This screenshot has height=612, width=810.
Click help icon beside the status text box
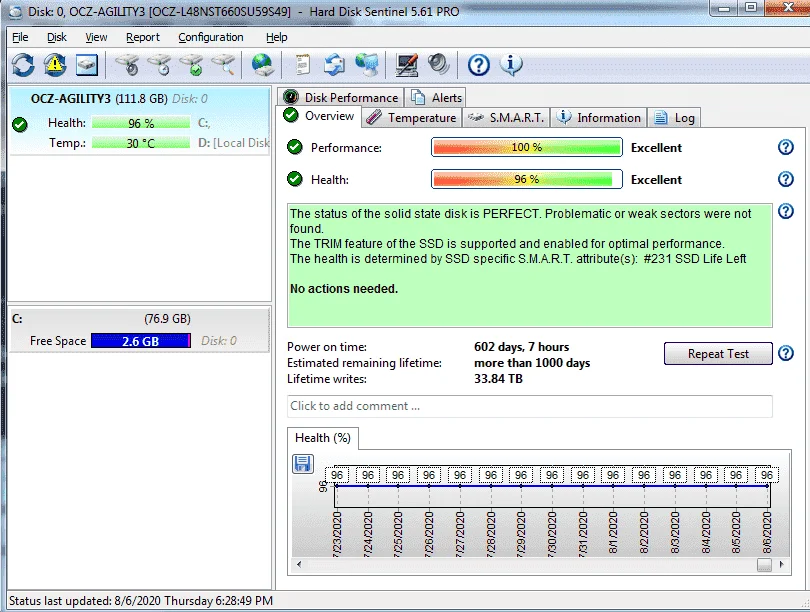tap(786, 211)
